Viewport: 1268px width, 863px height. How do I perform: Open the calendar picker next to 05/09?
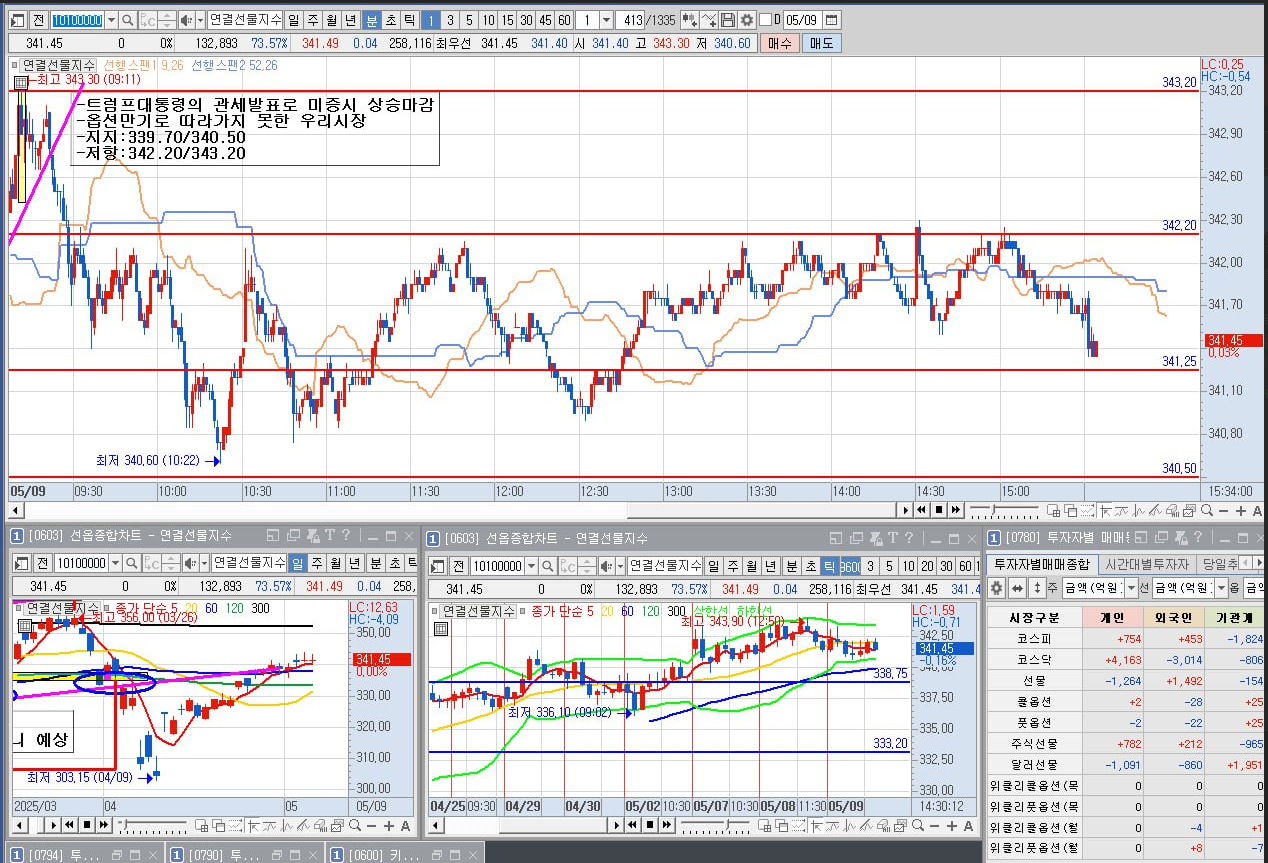(831, 20)
